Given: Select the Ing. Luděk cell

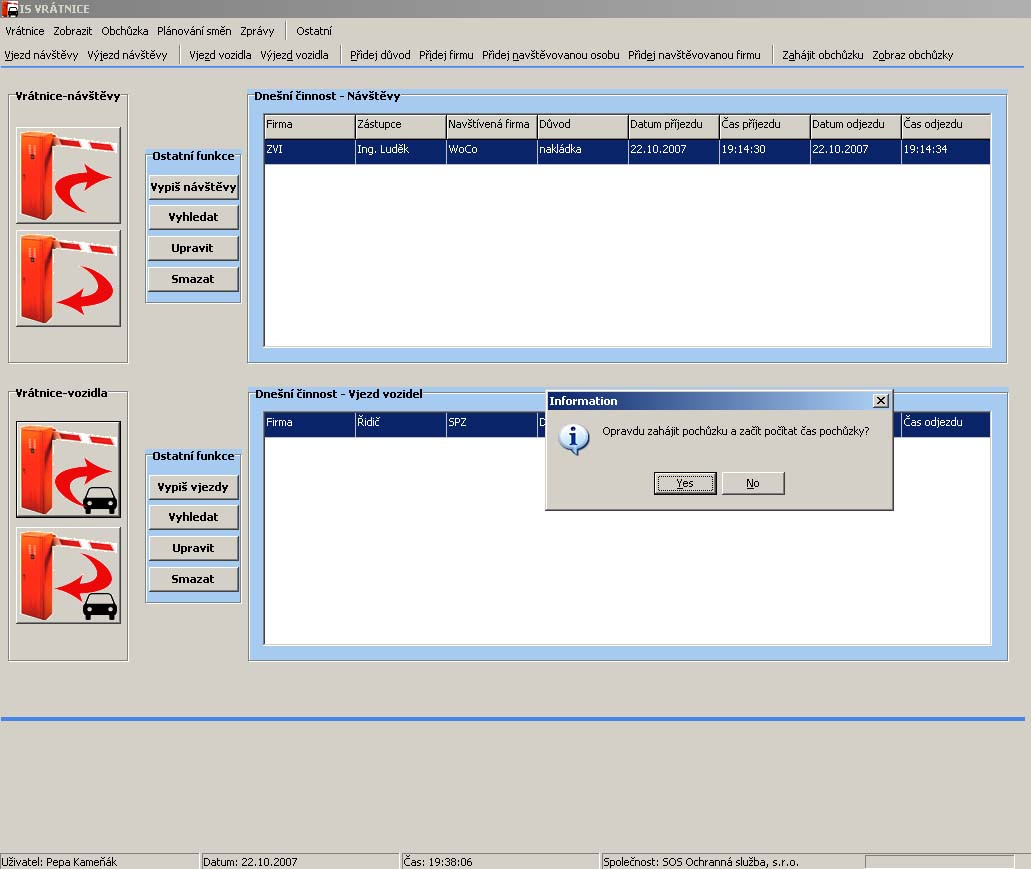Looking at the screenshot, I should tap(401, 151).
